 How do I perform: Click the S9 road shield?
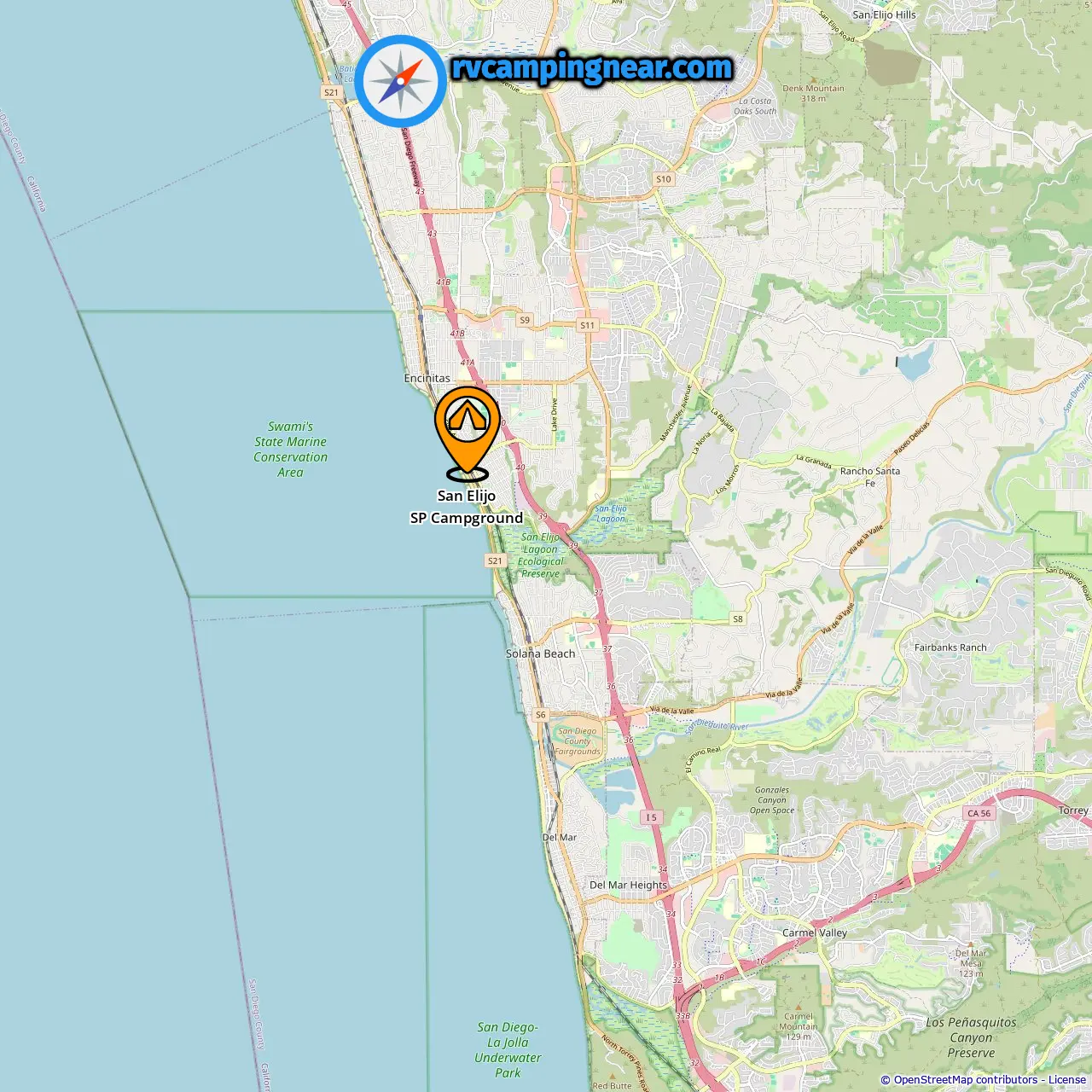(x=525, y=321)
